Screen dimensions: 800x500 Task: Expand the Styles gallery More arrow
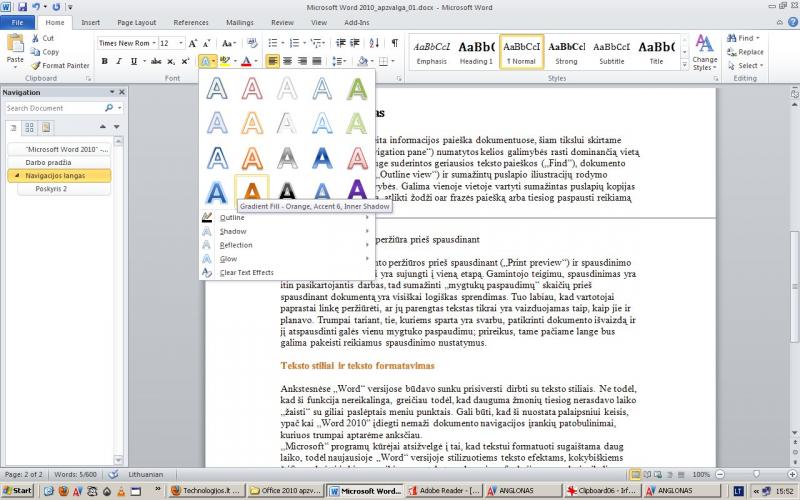685,65
